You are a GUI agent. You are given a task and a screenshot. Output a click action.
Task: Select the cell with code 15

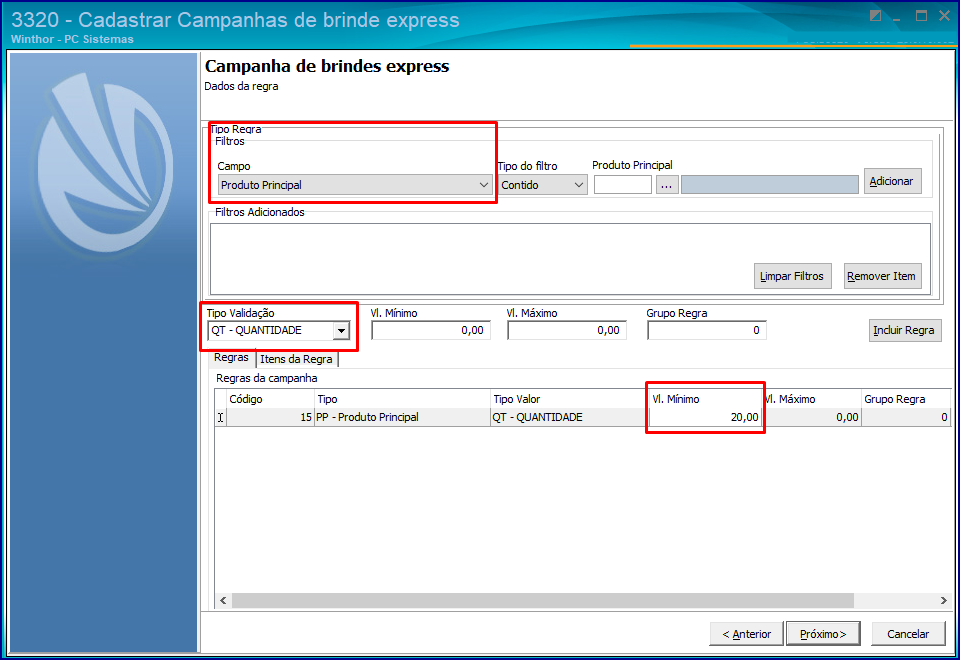[270, 418]
